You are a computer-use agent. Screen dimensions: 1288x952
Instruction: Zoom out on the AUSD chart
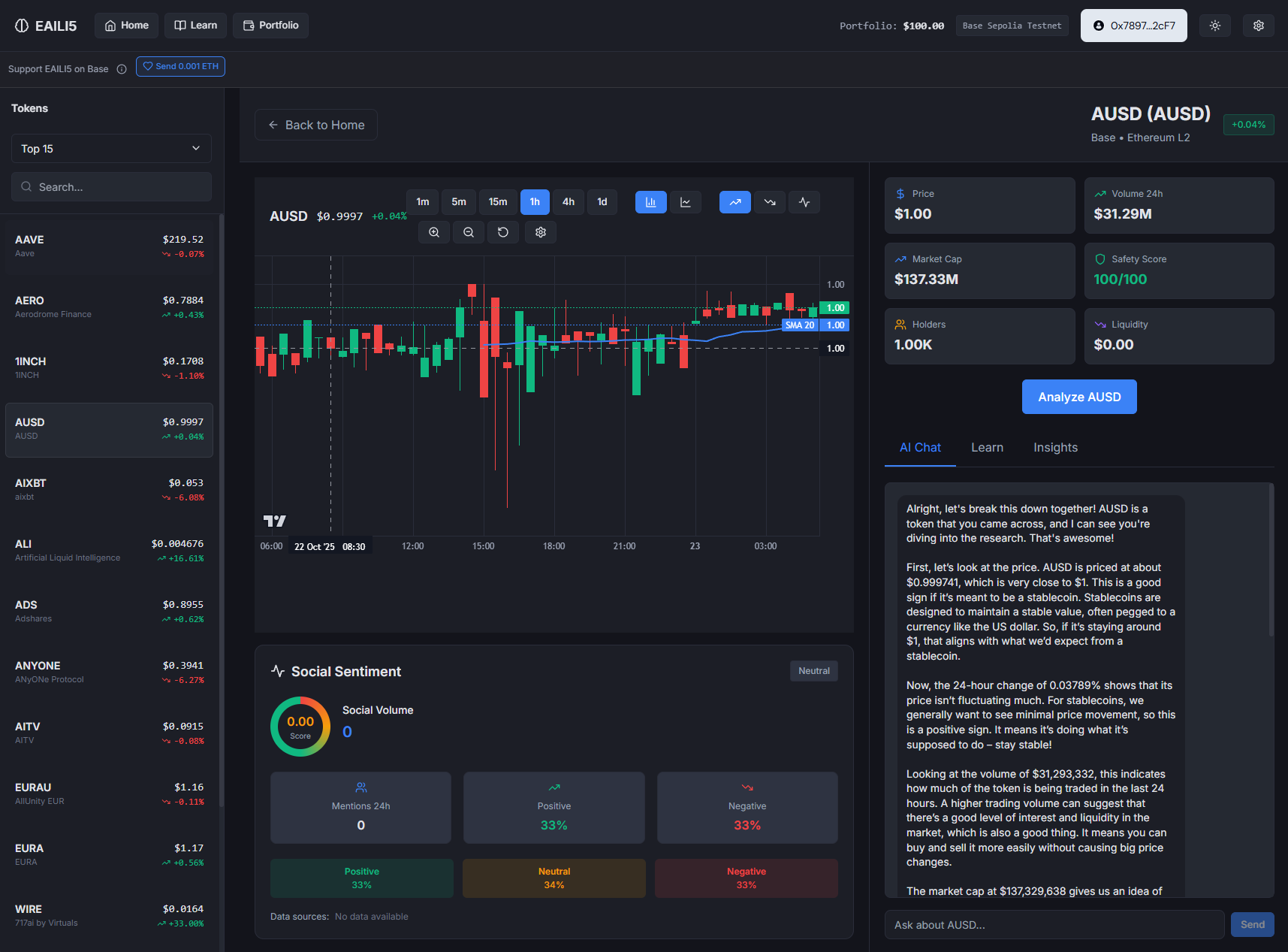(x=468, y=232)
